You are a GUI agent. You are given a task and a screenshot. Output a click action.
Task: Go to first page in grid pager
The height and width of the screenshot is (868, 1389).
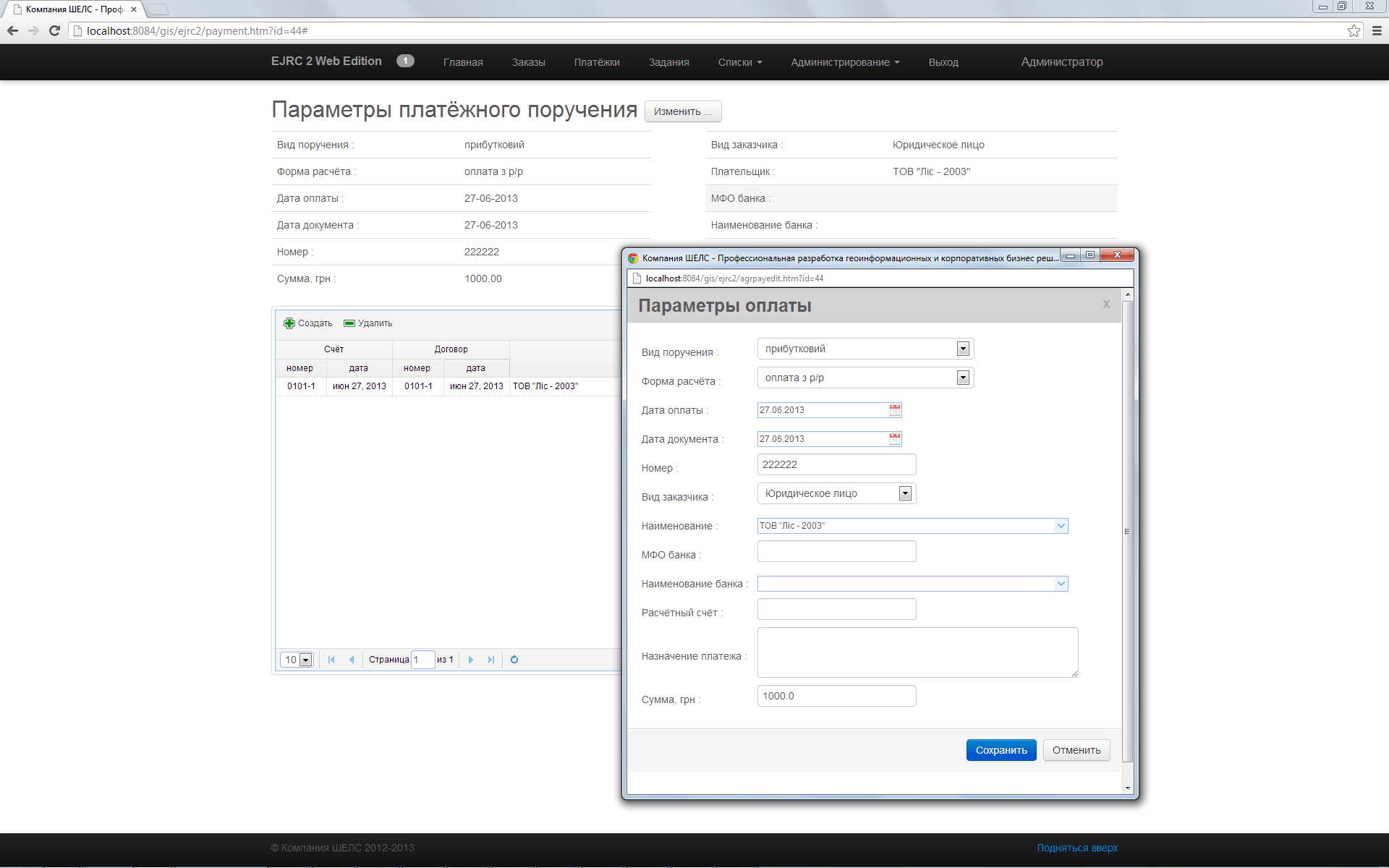(331, 660)
